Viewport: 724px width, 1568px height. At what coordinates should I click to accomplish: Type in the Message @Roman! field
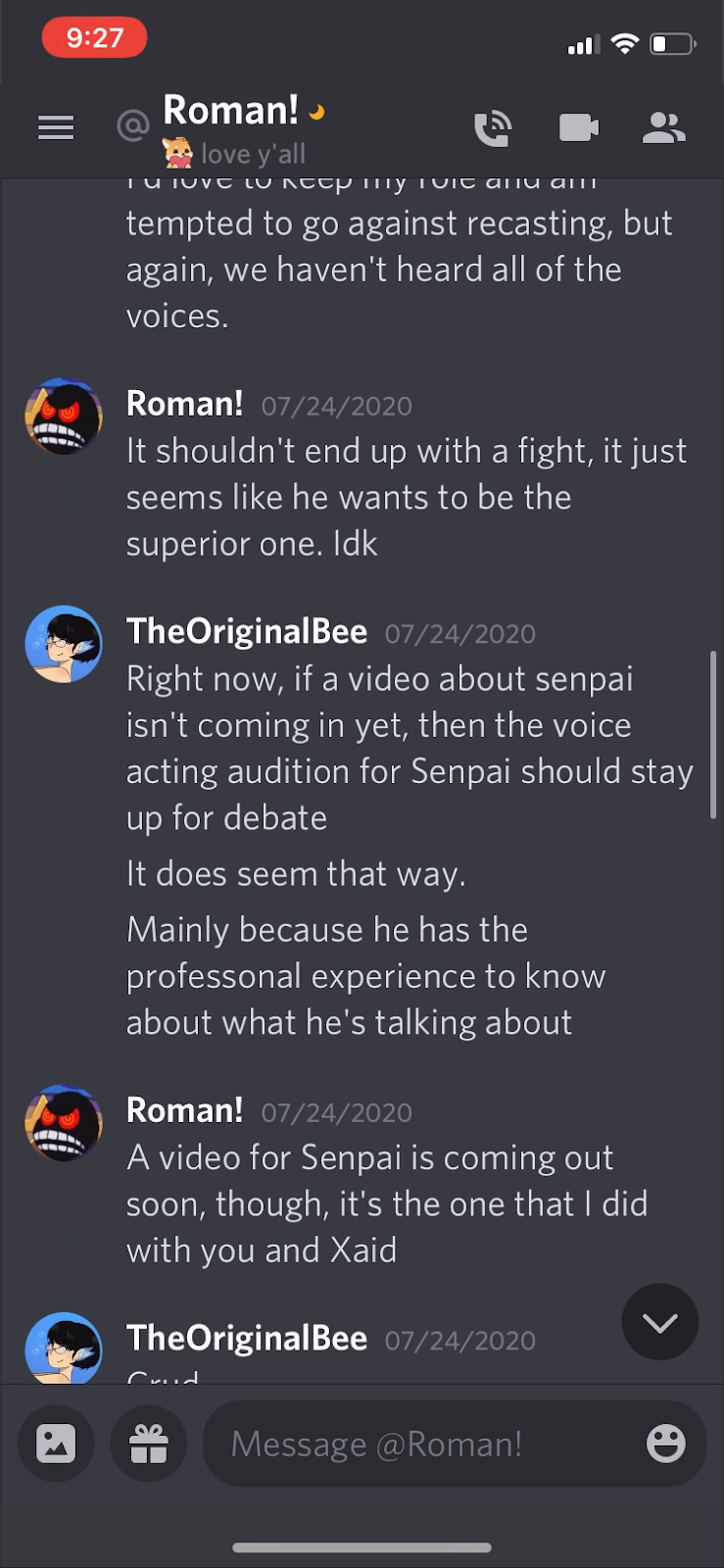coord(421,1444)
